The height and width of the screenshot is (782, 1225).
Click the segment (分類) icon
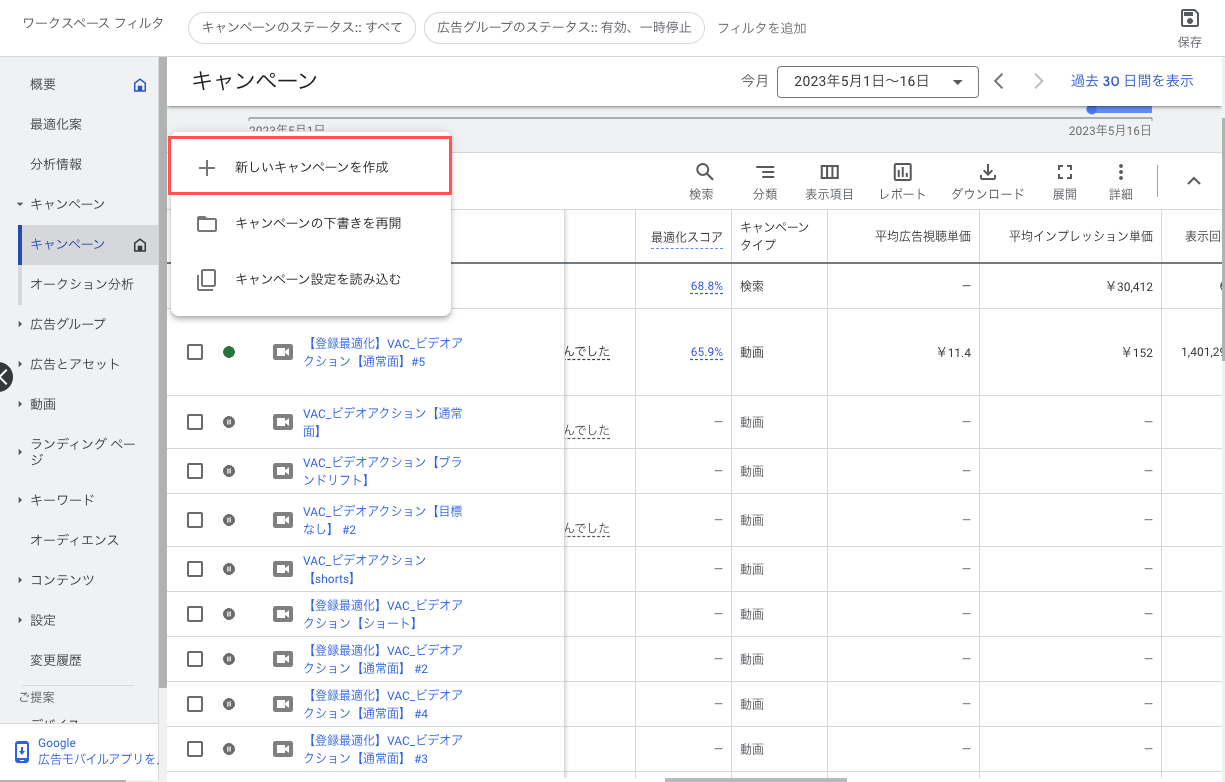click(765, 172)
